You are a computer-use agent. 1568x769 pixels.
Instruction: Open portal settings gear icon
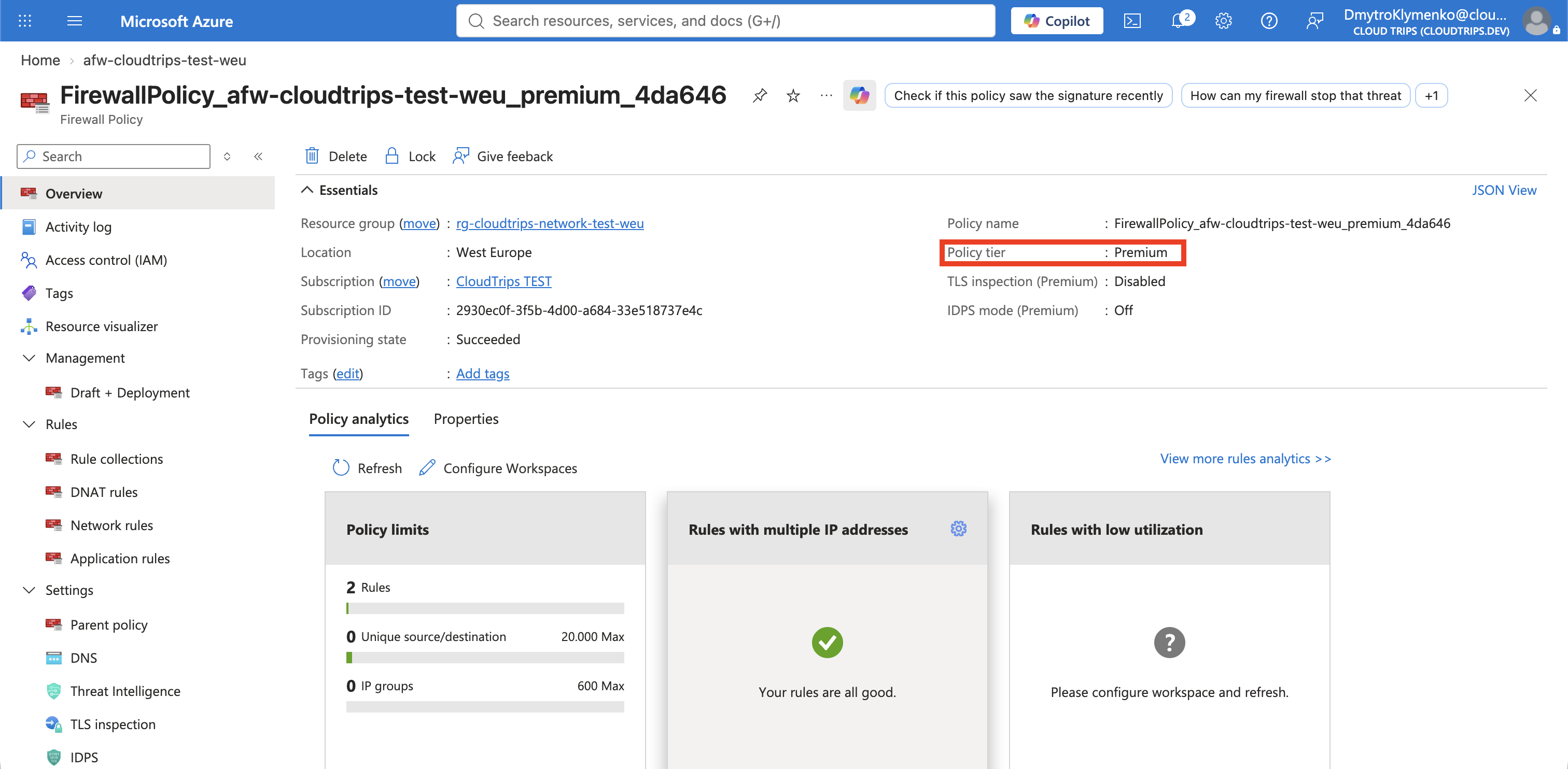[x=1224, y=21]
